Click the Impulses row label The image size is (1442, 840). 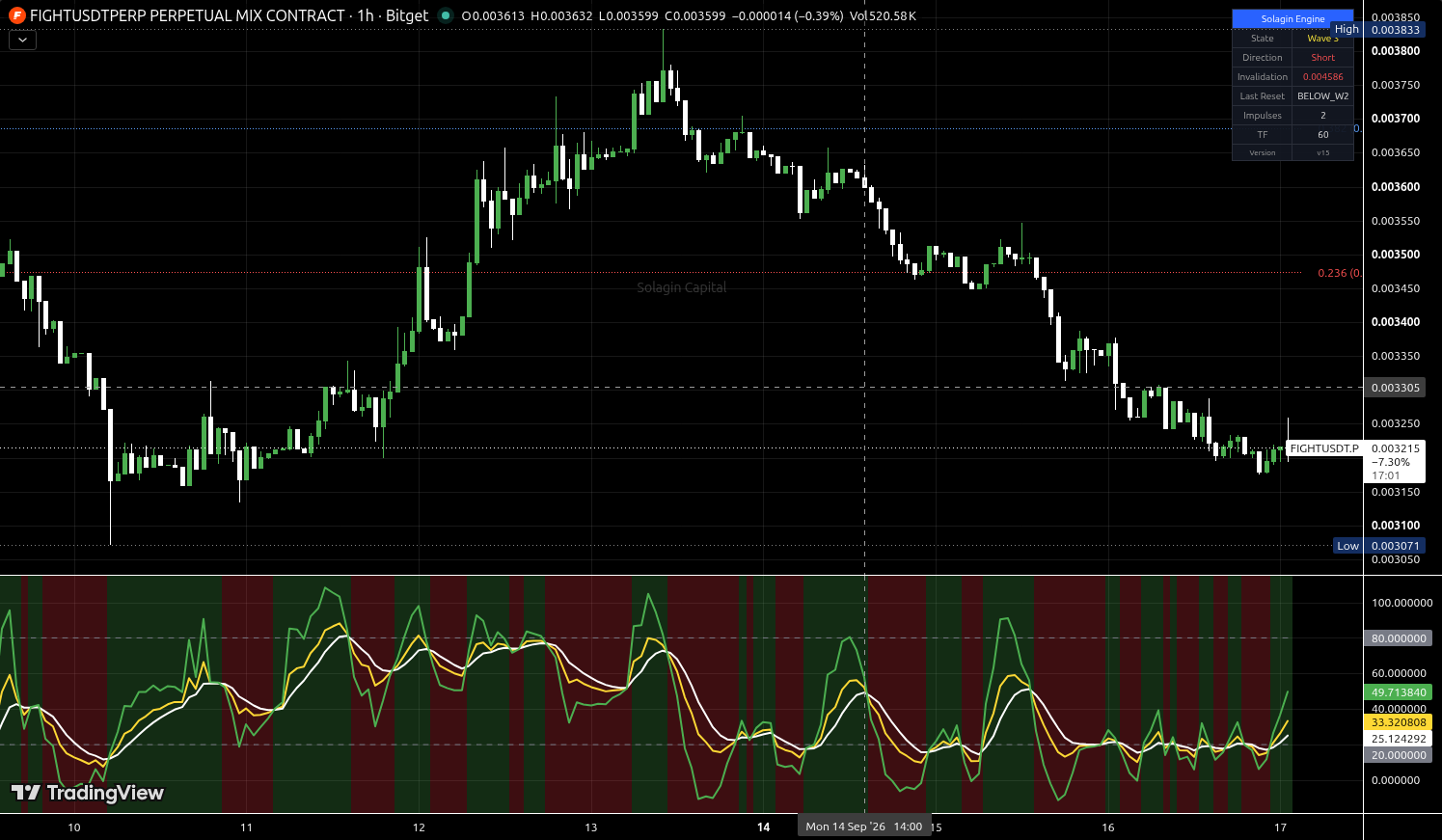[1262, 116]
